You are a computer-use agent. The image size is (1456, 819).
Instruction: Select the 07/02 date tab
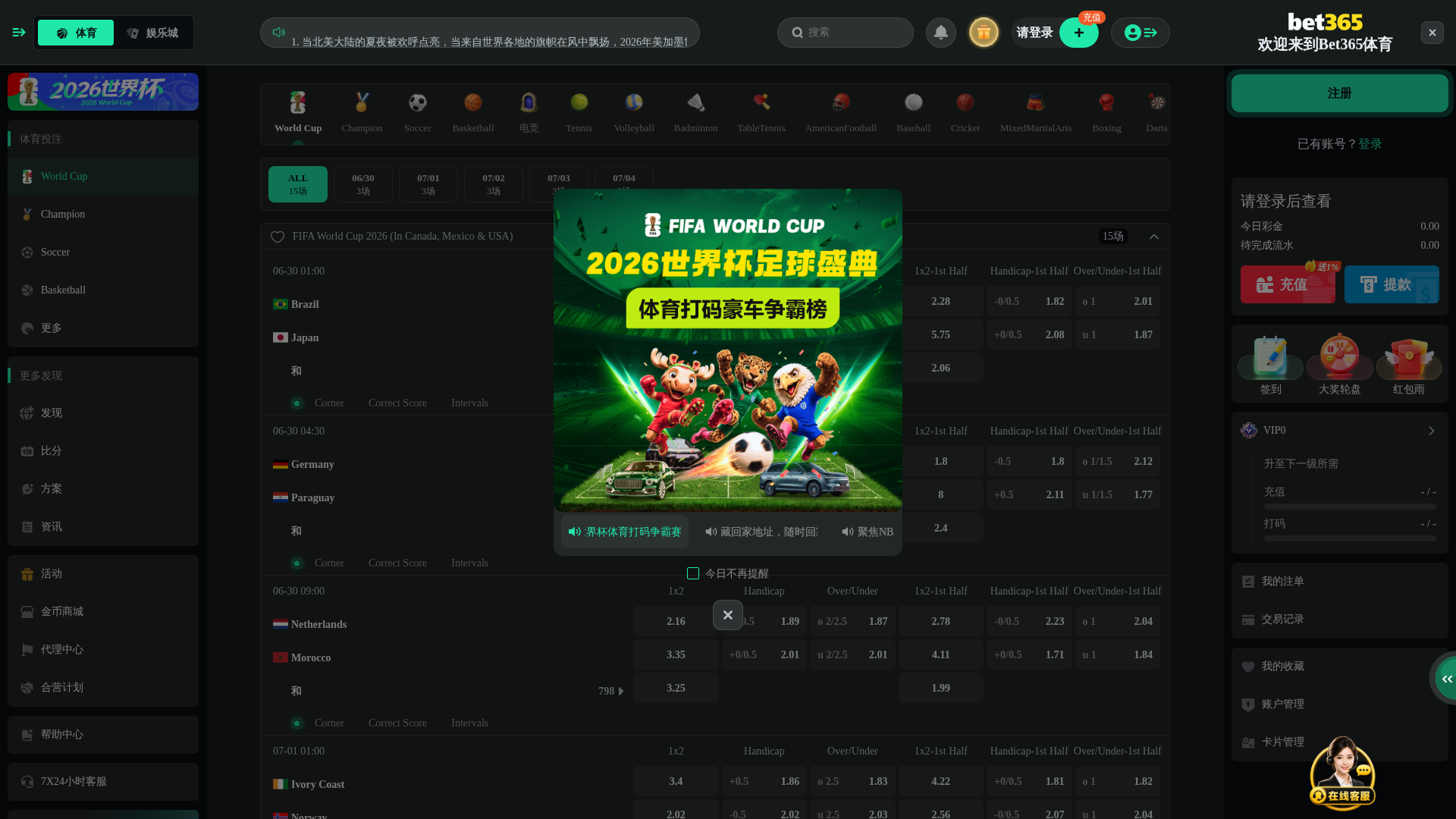tap(494, 184)
